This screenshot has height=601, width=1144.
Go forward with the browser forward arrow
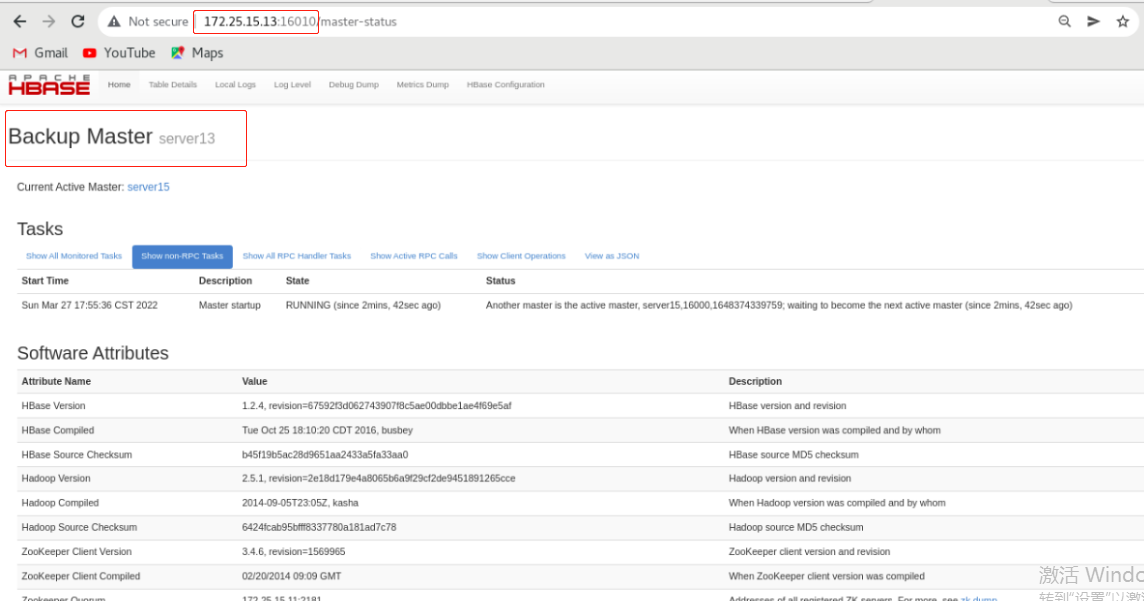(x=49, y=22)
